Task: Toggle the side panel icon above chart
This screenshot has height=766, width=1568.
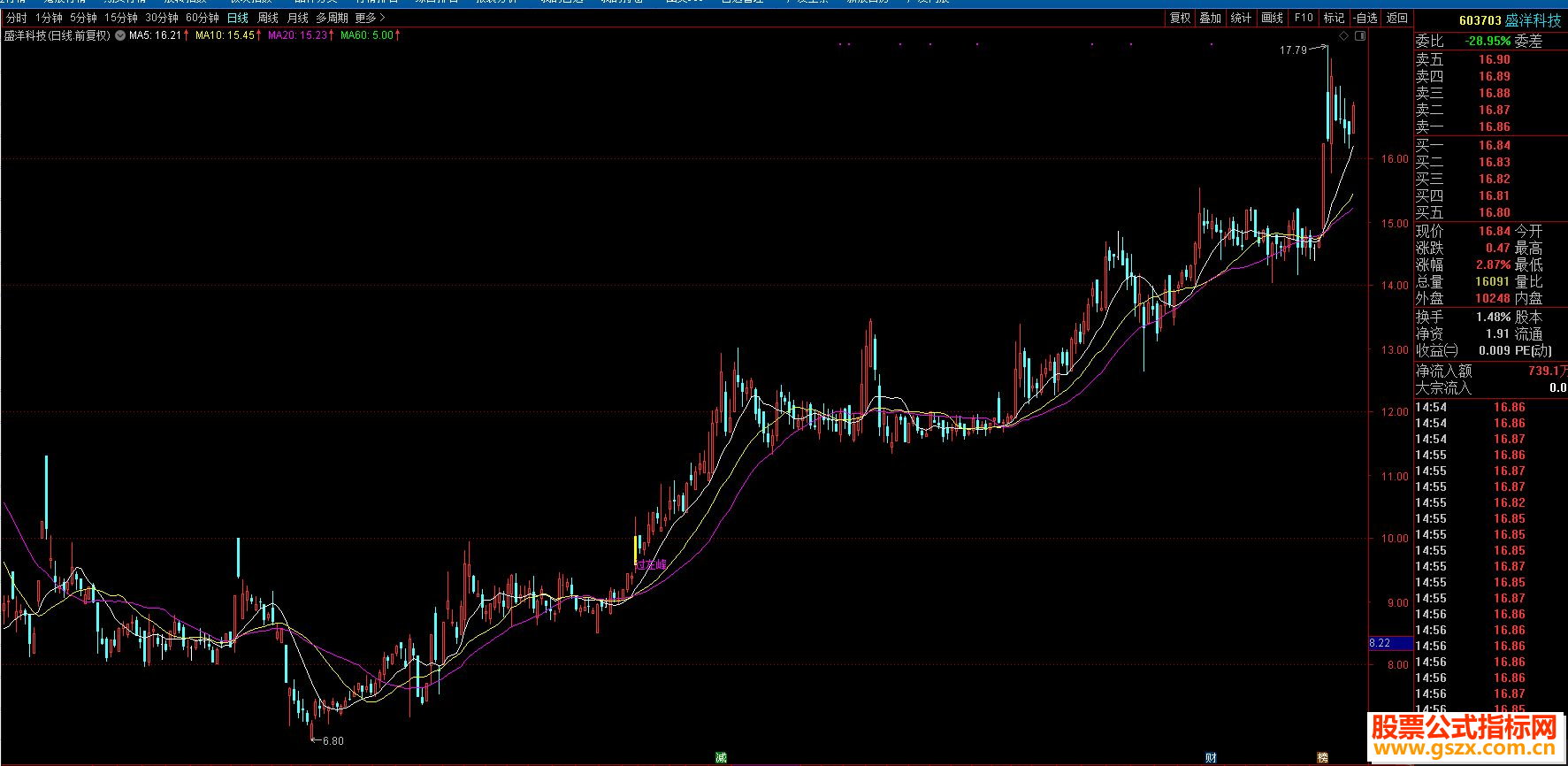Action: [1360, 36]
